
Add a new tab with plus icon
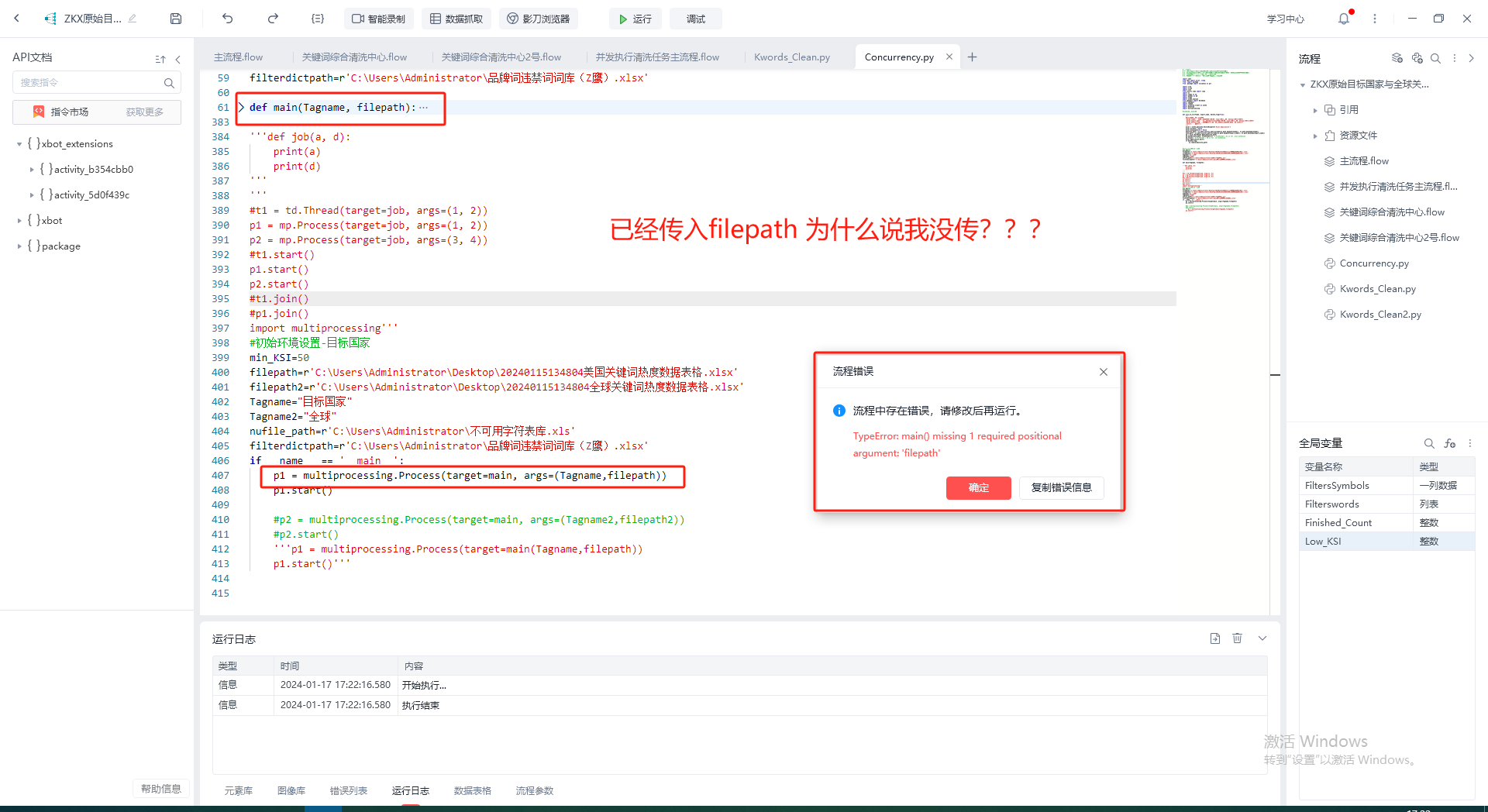click(973, 57)
